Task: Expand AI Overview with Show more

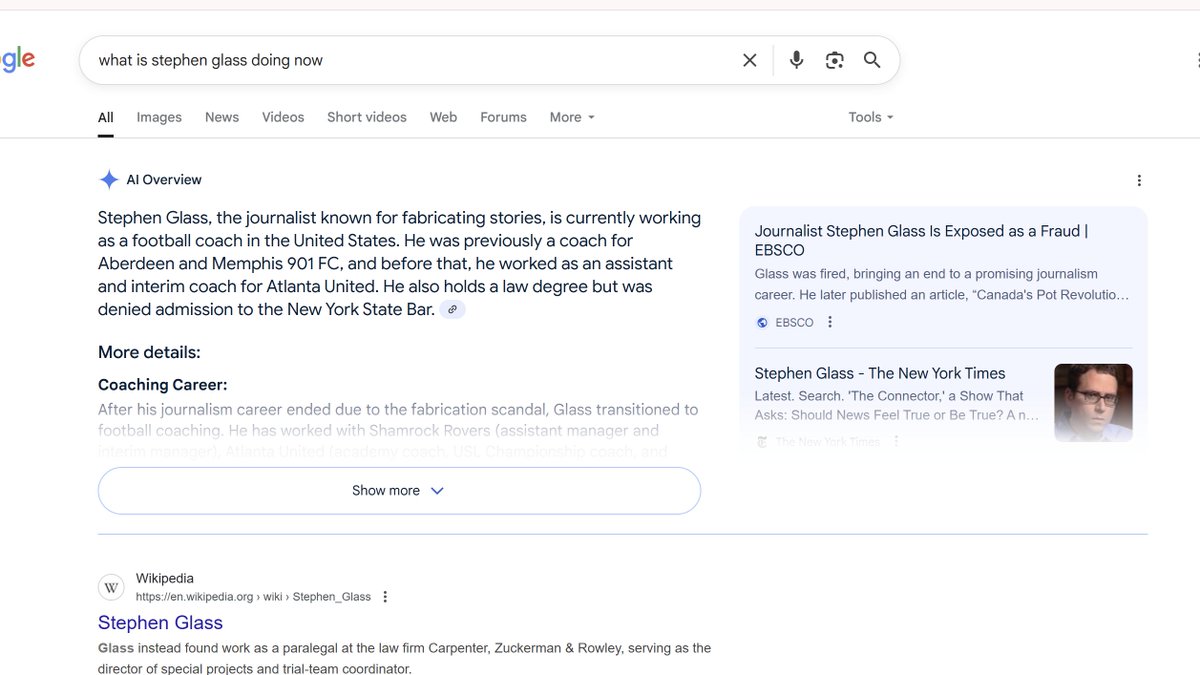Action: [399, 491]
